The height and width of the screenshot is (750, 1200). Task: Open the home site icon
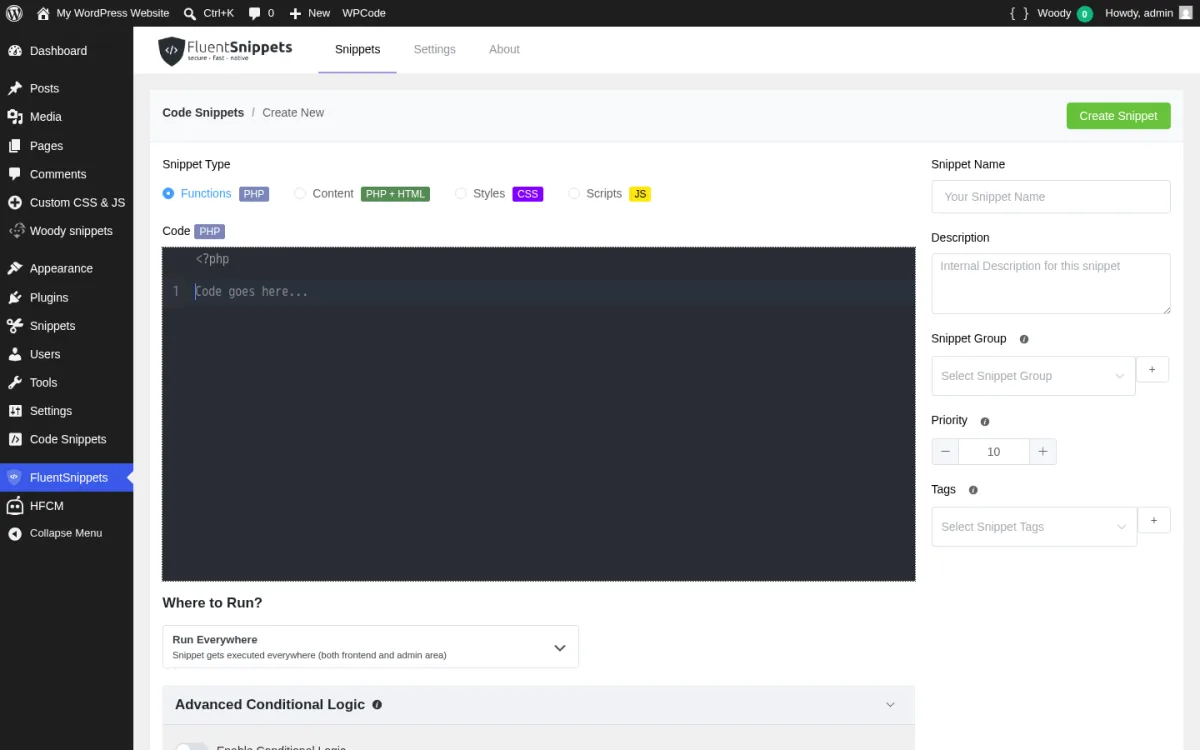43,13
